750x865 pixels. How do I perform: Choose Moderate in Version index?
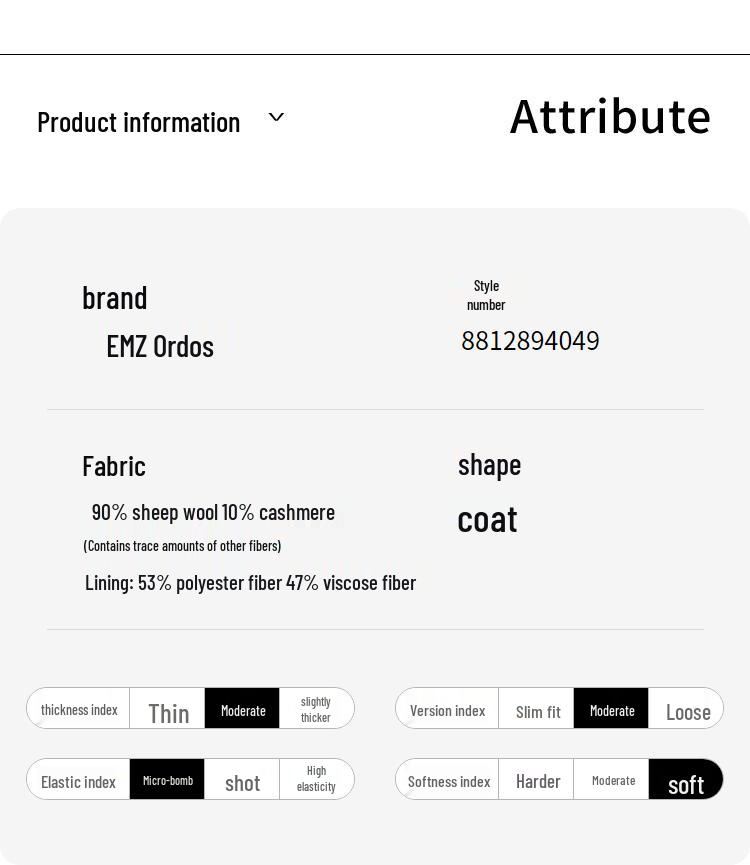point(611,709)
